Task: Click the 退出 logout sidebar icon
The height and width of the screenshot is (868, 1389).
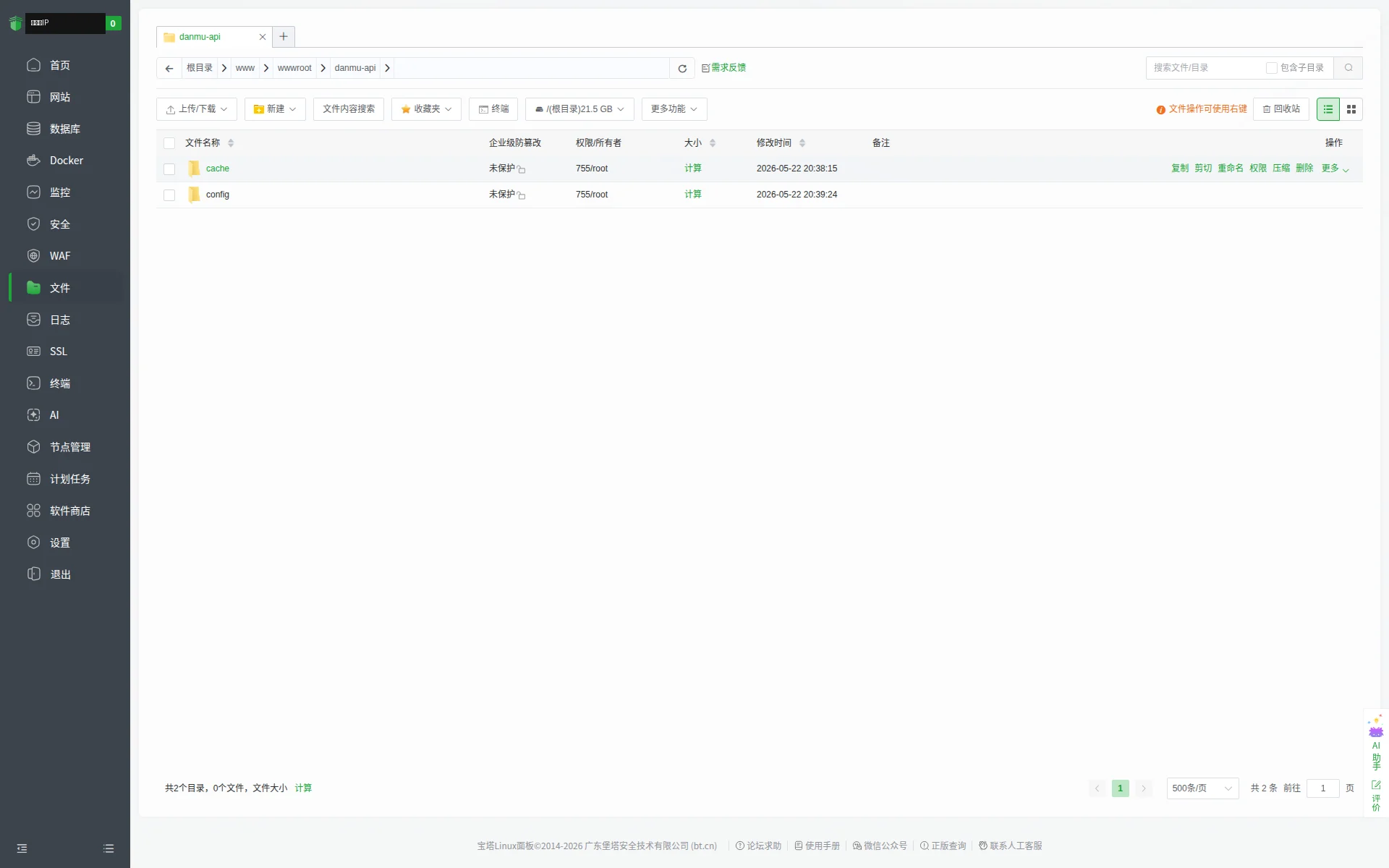Action: [x=33, y=574]
